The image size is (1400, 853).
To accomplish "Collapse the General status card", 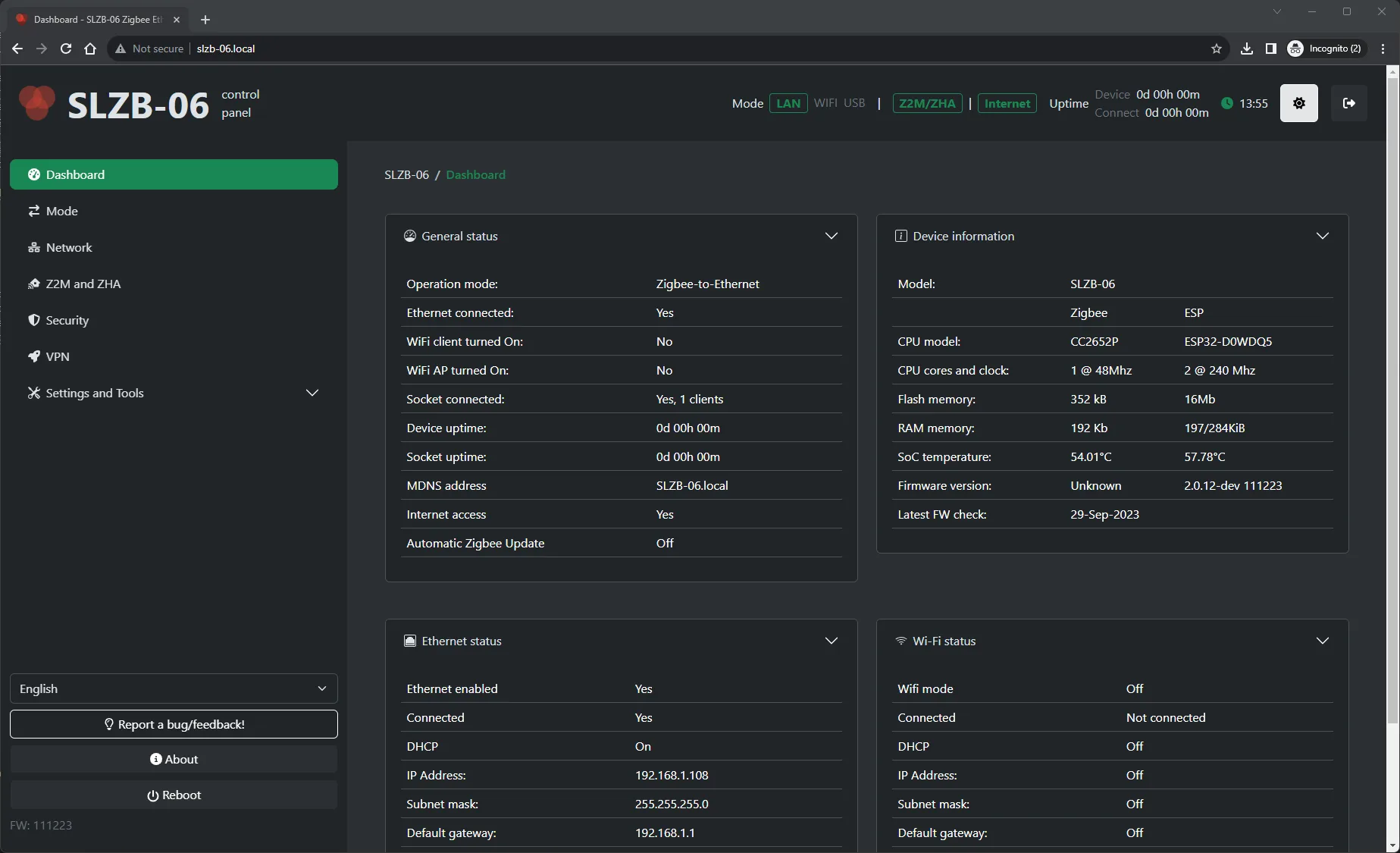I will (x=831, y=237).
